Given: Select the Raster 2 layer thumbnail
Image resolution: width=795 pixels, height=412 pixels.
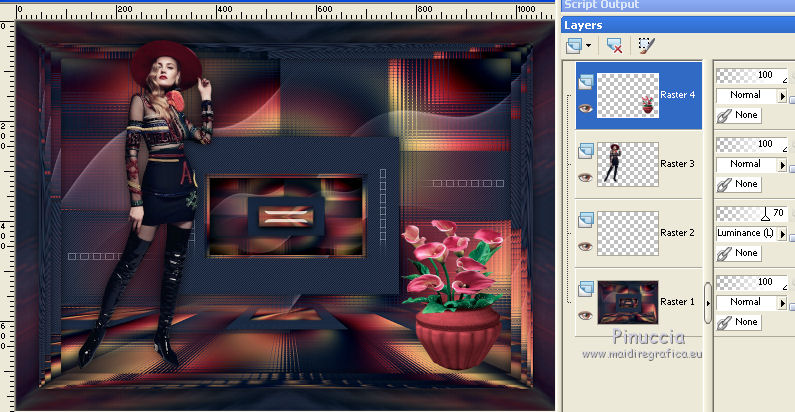Looking at the screenshot, I should tap(628, 233).
